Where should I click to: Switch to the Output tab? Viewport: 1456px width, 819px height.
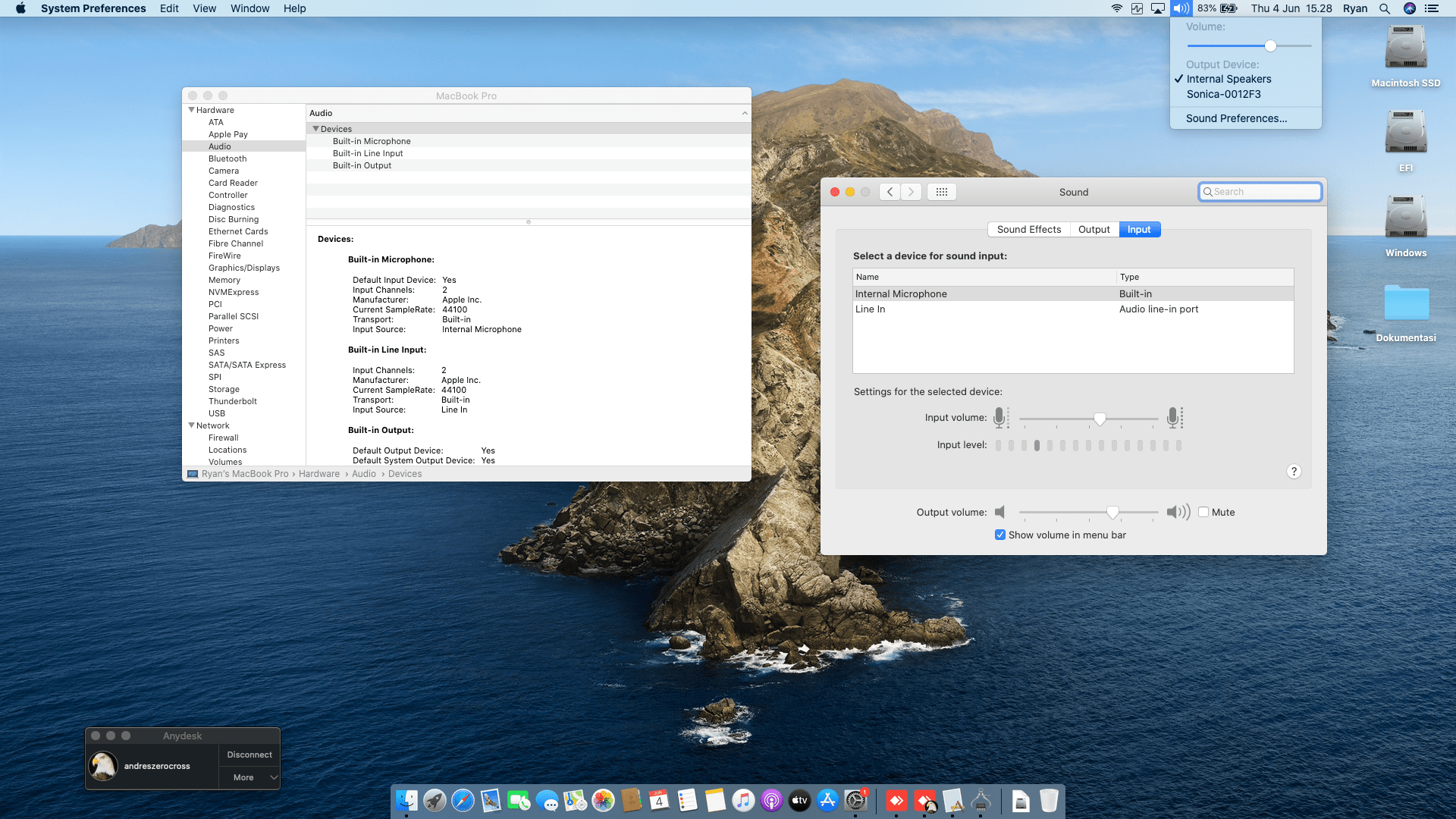[1094, 230]
